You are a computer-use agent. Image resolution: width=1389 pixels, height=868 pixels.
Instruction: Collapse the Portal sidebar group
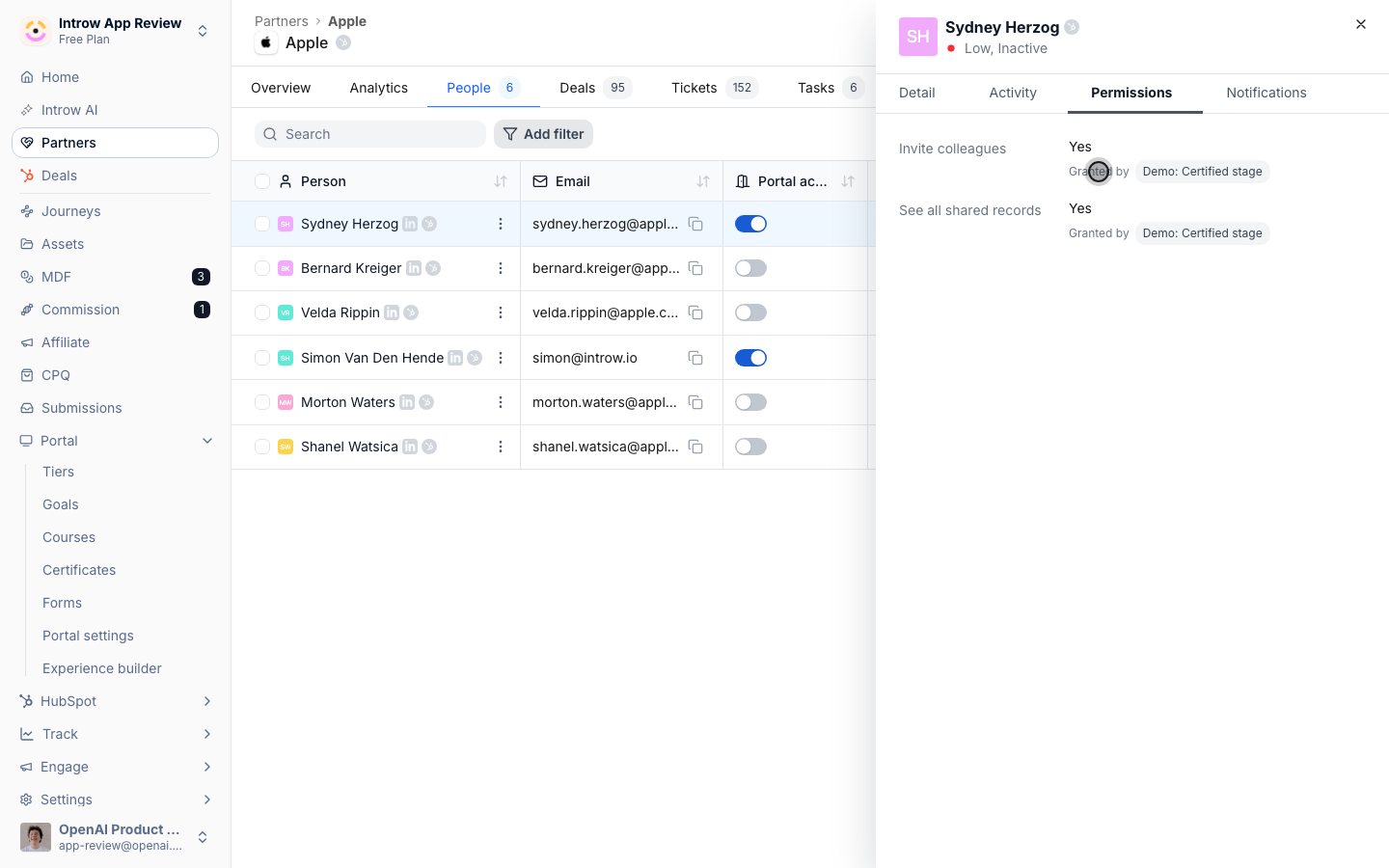pyautogui.click(x=115, y=441)
